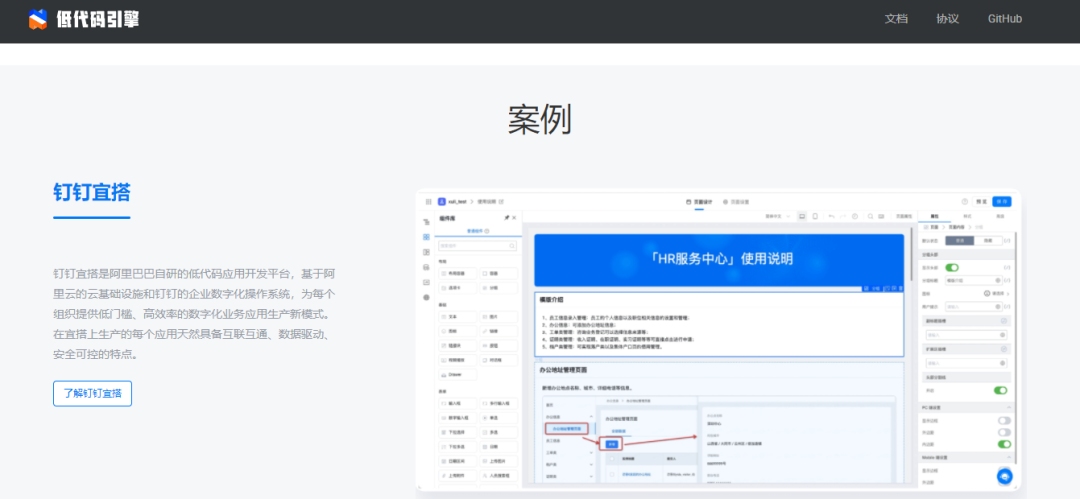Click the 预览 button in the editor

pyautogui.click(x=981, y=201)
